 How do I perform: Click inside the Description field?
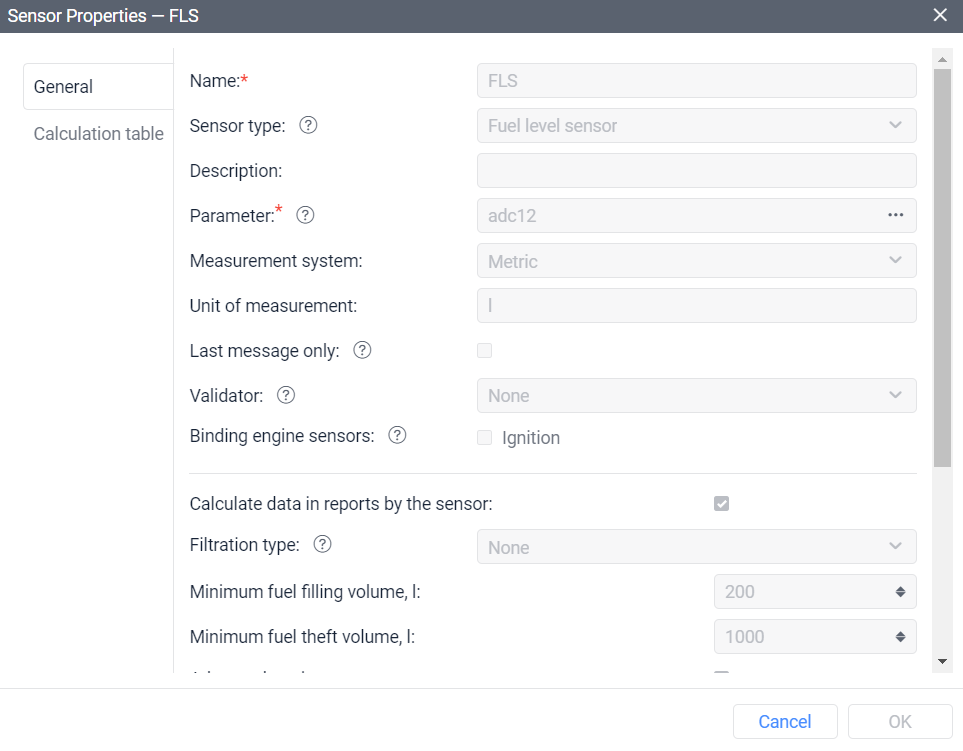click(696, 170)
